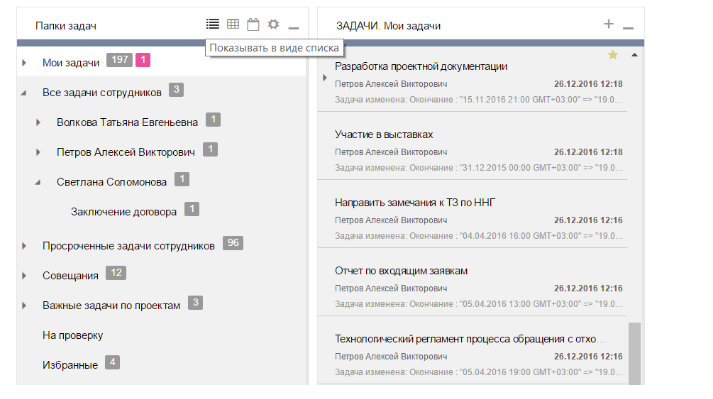Screen dimensions: 713x399
Task: Expand the Разработка проектной документации task
Action: 325,78
